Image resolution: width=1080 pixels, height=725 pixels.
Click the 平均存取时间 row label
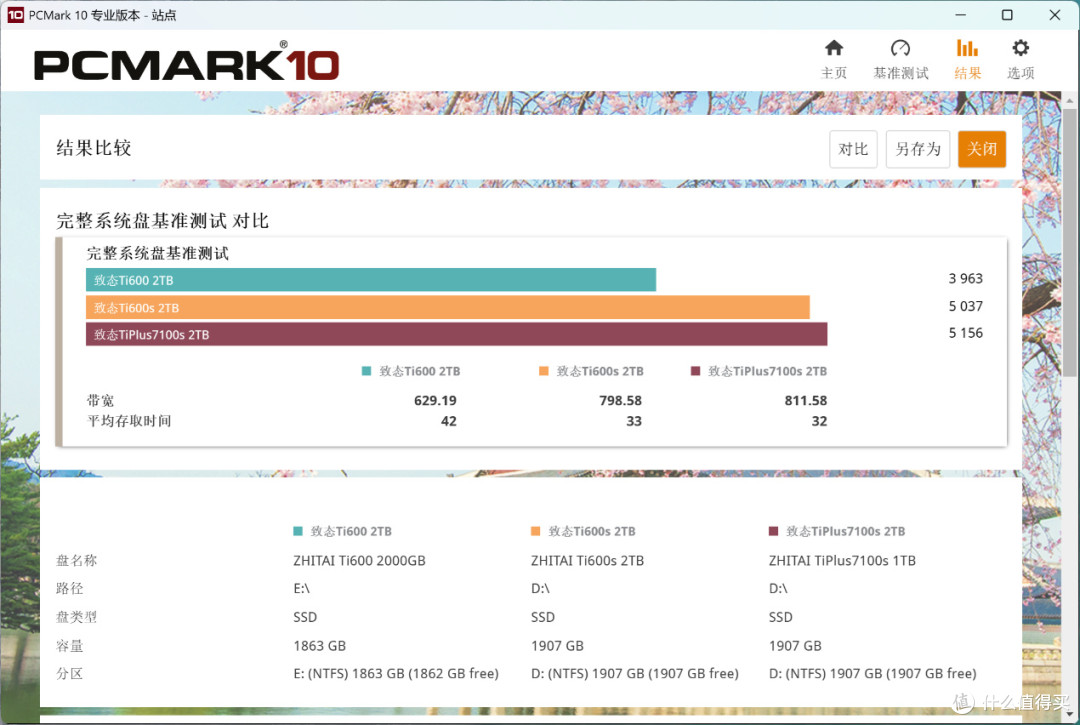click(x=129, y=421)
